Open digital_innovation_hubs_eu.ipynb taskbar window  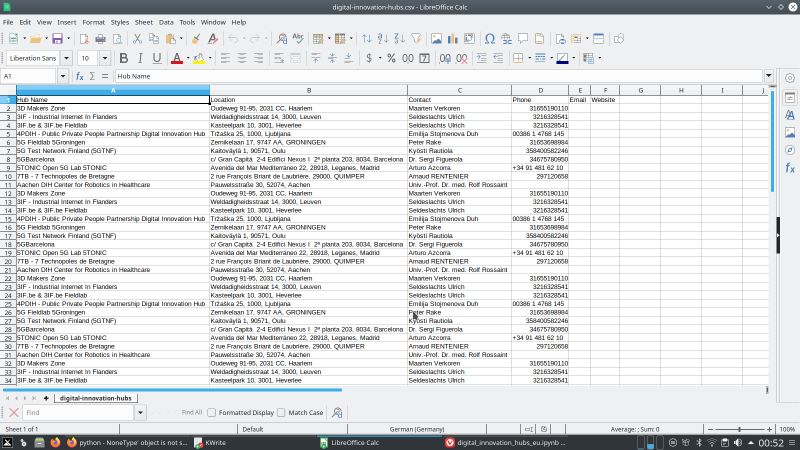(506, 443)
